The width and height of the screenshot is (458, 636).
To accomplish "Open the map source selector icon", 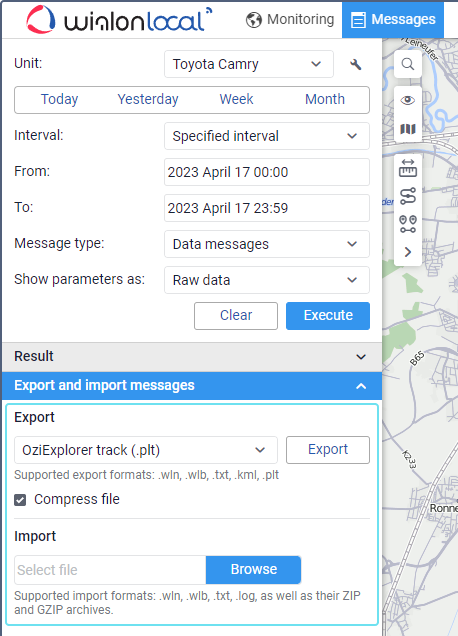I will 408,129.
